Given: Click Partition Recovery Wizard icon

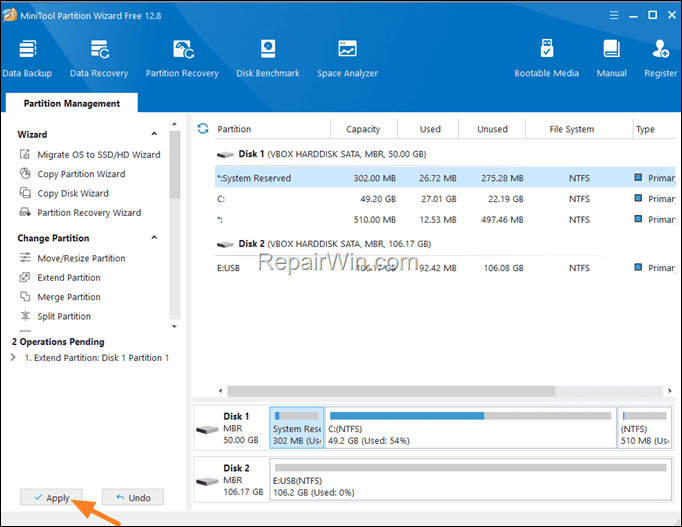Looking at the screenshot, I should [x=25, y=212].
